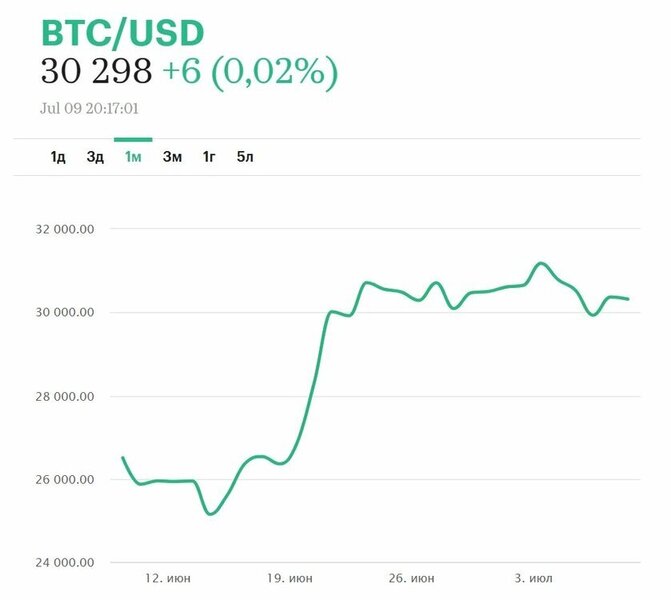
Task: Click the current price 30 298
Action: click(x=96, y=71)
